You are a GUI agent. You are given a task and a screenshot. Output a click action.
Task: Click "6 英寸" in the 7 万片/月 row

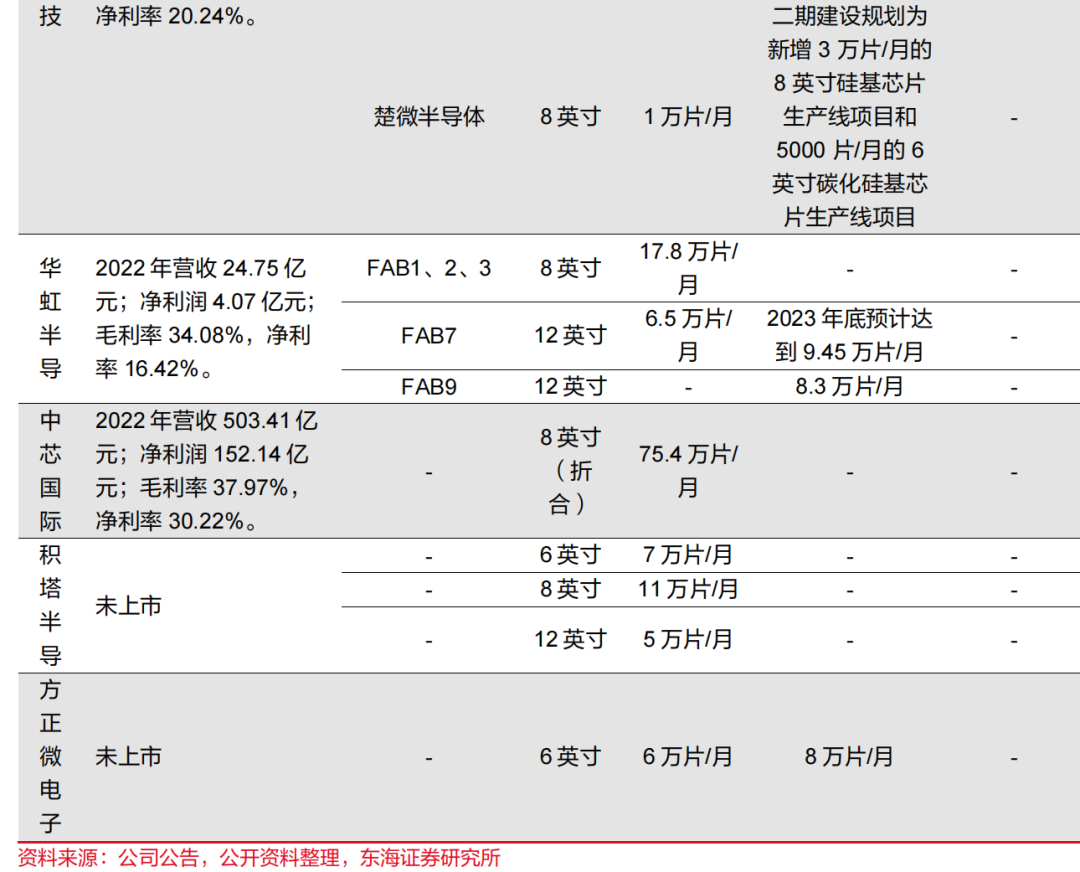coord(570,555)
